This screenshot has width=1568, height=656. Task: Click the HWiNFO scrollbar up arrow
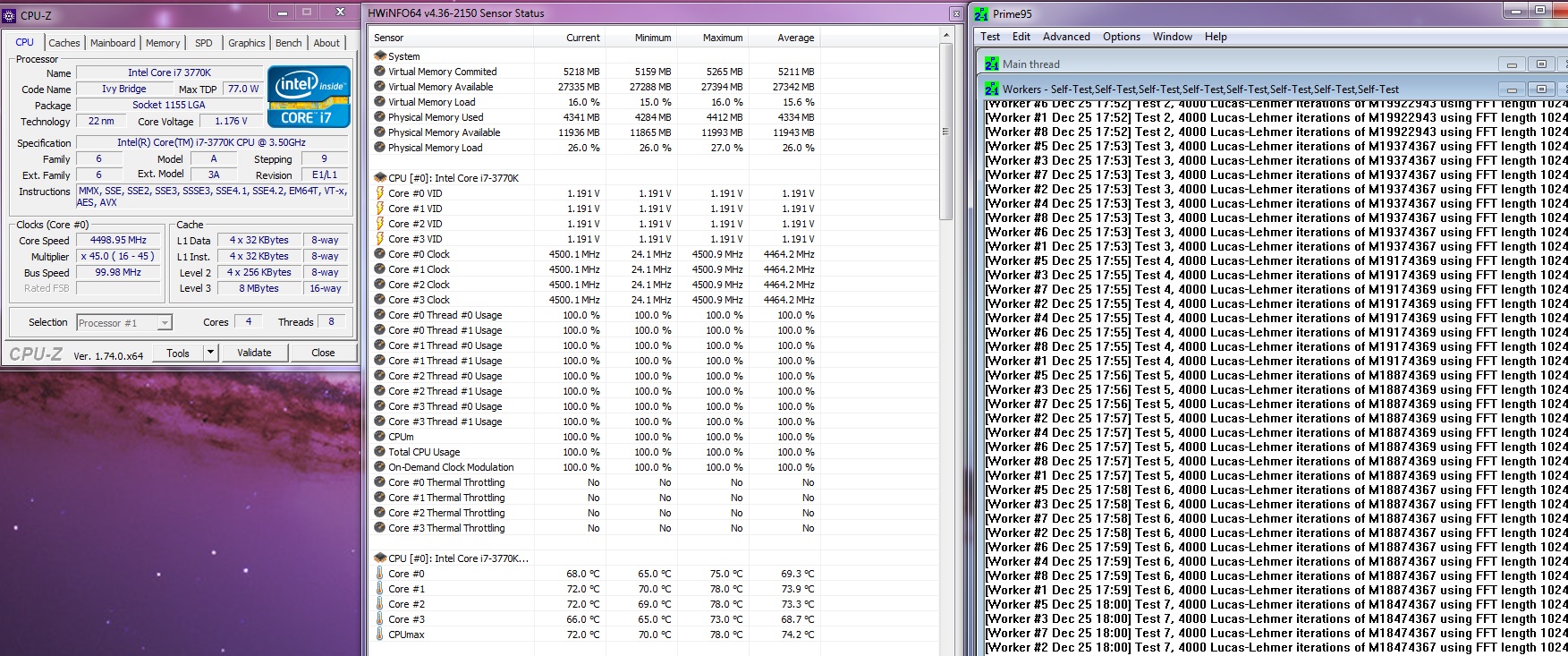click(x=946, y=36)
